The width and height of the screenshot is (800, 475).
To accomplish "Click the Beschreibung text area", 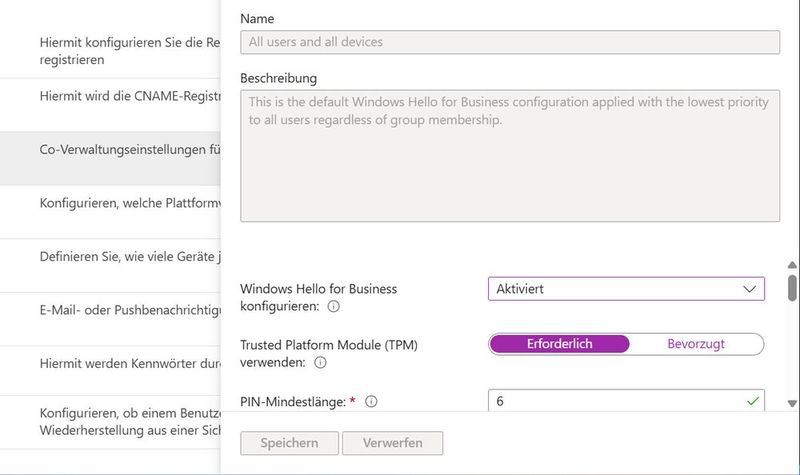I will (510, 156).
